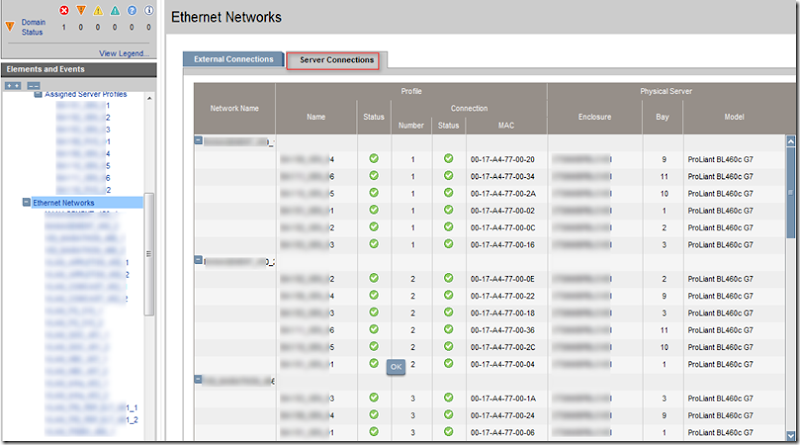Click the orange Domain Status shield icon

click(10, 26)
